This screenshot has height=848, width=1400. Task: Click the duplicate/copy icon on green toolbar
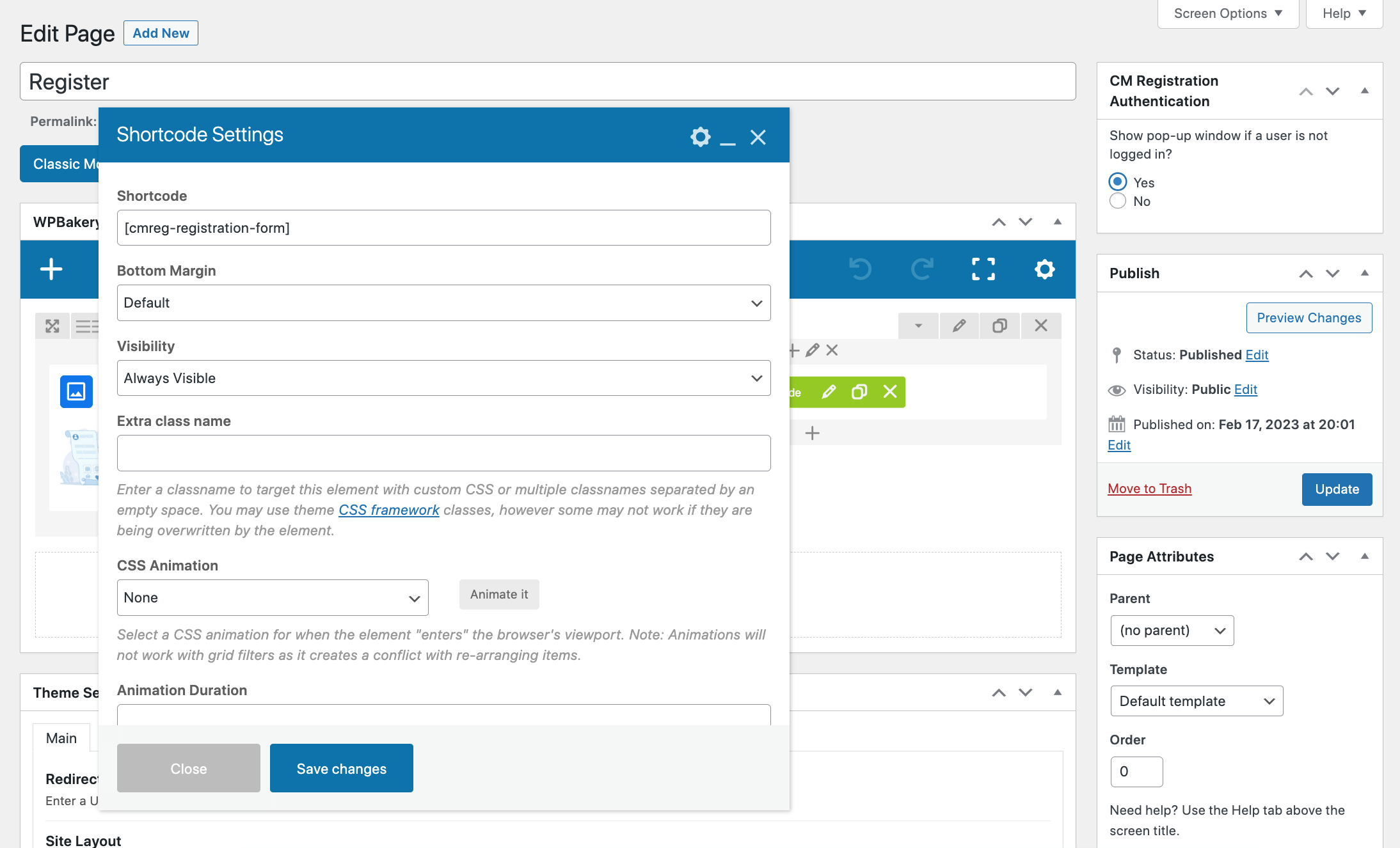coord(858,392)
